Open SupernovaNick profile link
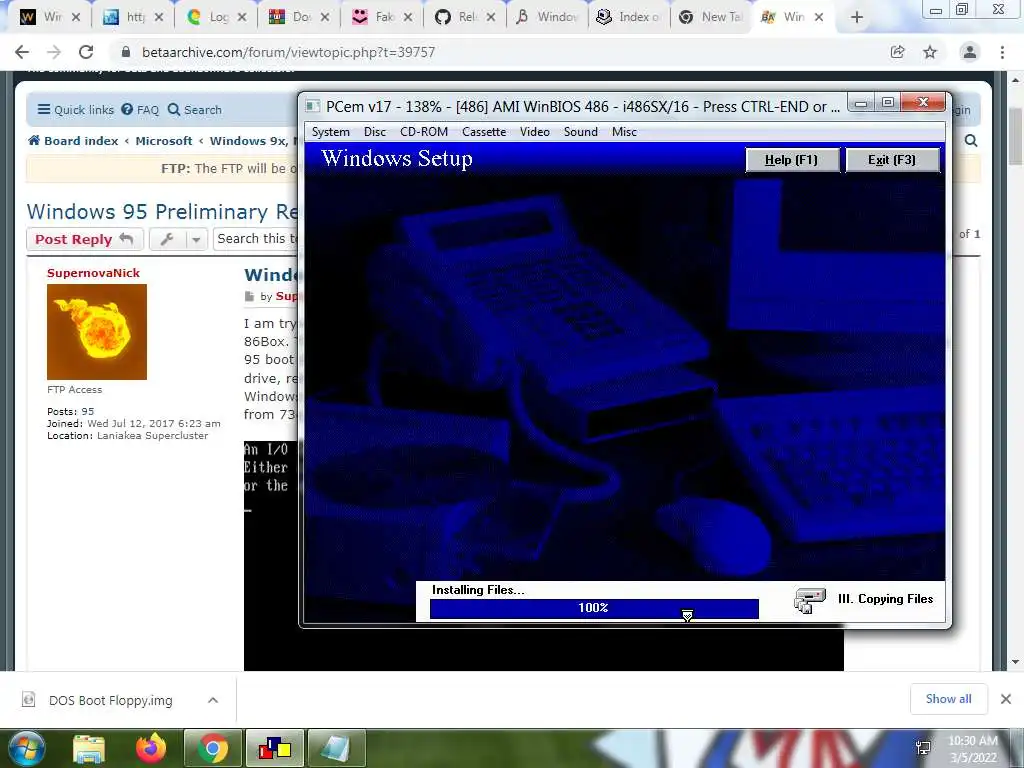1024x768 pixels. 93,273
